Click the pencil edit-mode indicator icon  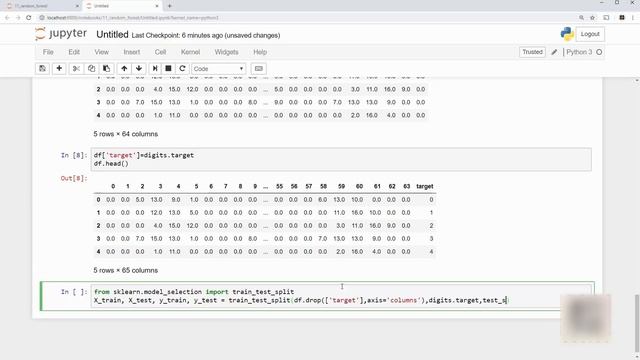click(554, 52)
